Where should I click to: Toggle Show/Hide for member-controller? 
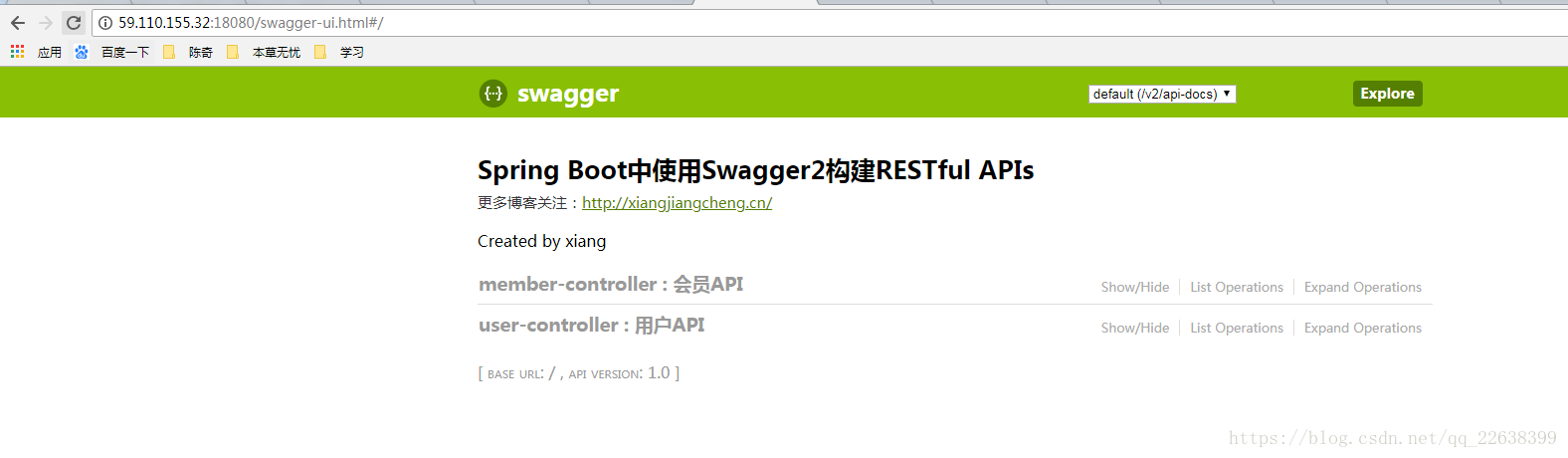[x=1135, y=287]
